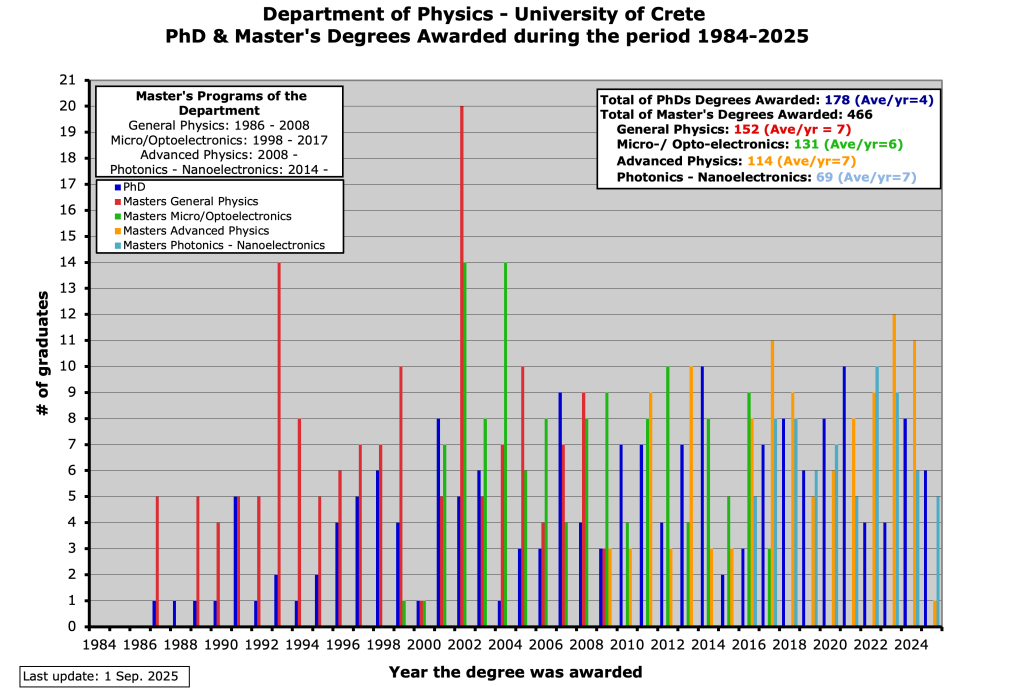Select the "Masters General Physics" legend label
The width and height of the screenshot is (1024, 697).
coord(191,201)
